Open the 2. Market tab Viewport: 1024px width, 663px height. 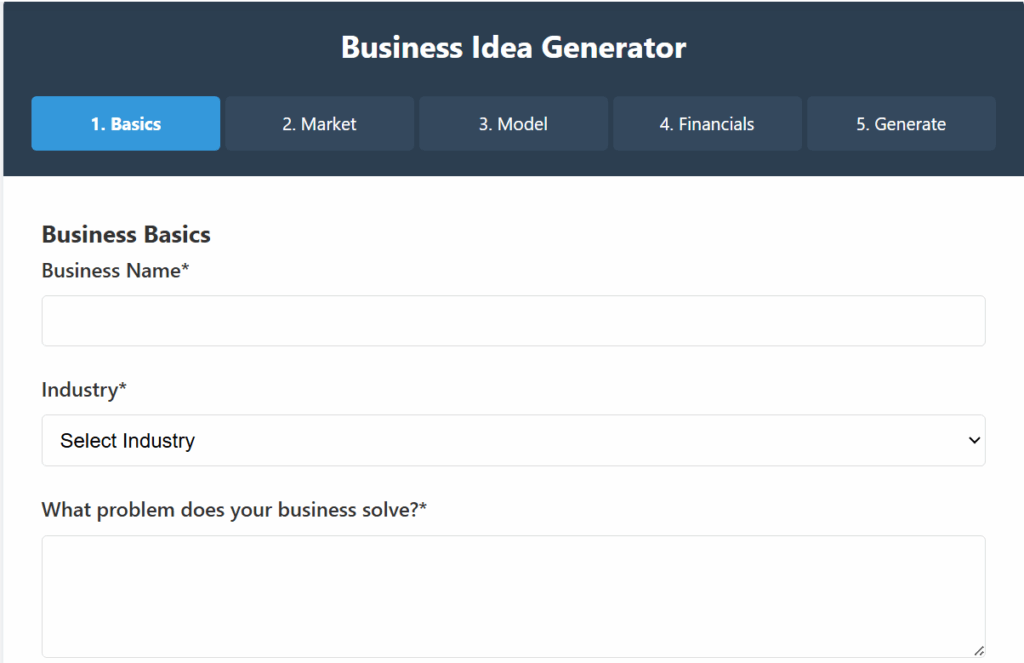click(319, 124)
